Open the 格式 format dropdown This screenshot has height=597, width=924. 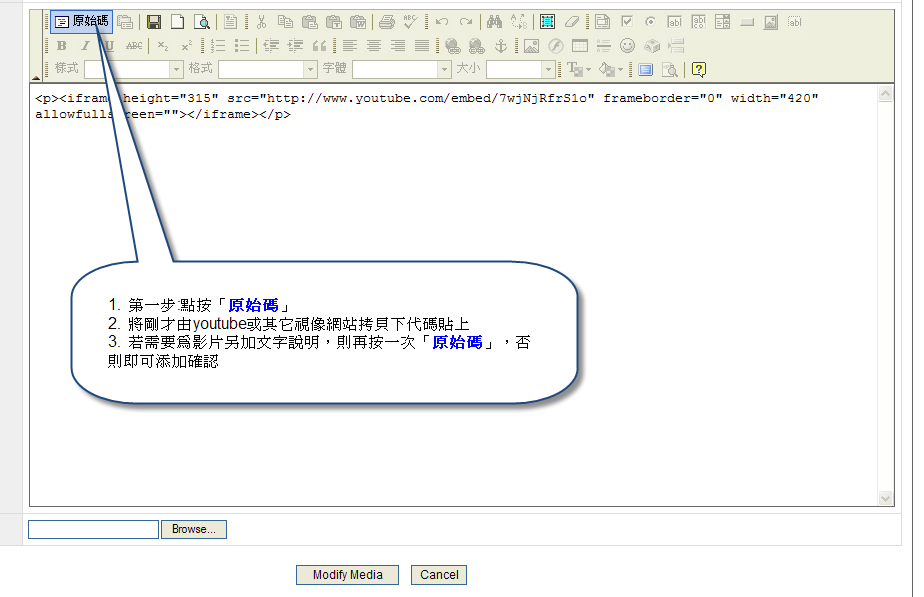click(310, 69)
